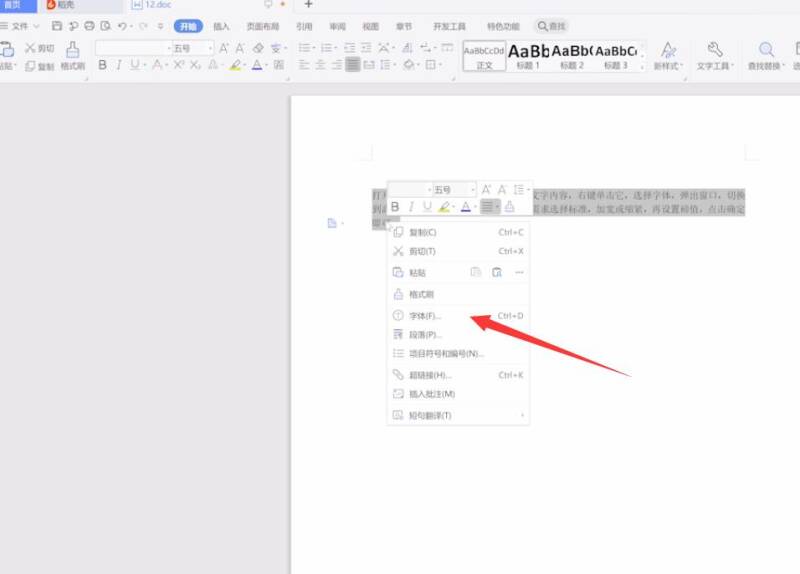Click the Save icon in quick access toolbar
The width and height of the screenshot is (800, 574).
pos(57,26)
